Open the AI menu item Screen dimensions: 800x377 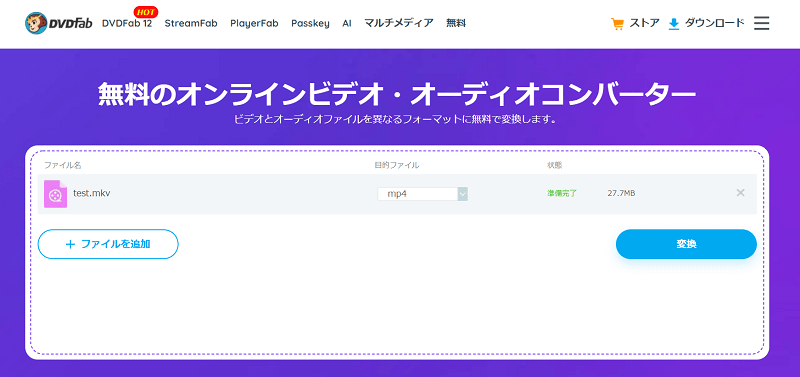[x=347, y=23]
